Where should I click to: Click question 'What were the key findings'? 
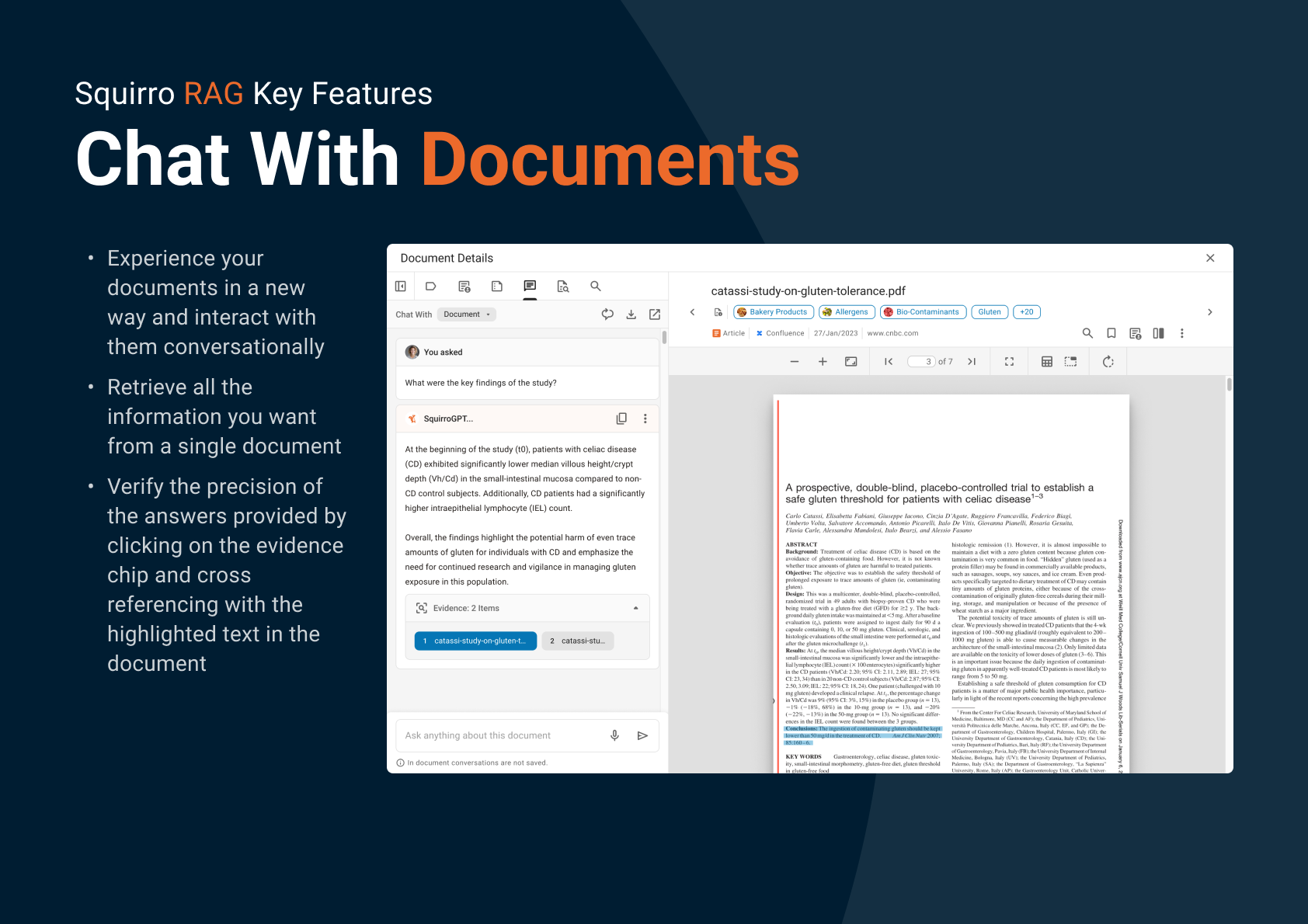pos(481,383)
